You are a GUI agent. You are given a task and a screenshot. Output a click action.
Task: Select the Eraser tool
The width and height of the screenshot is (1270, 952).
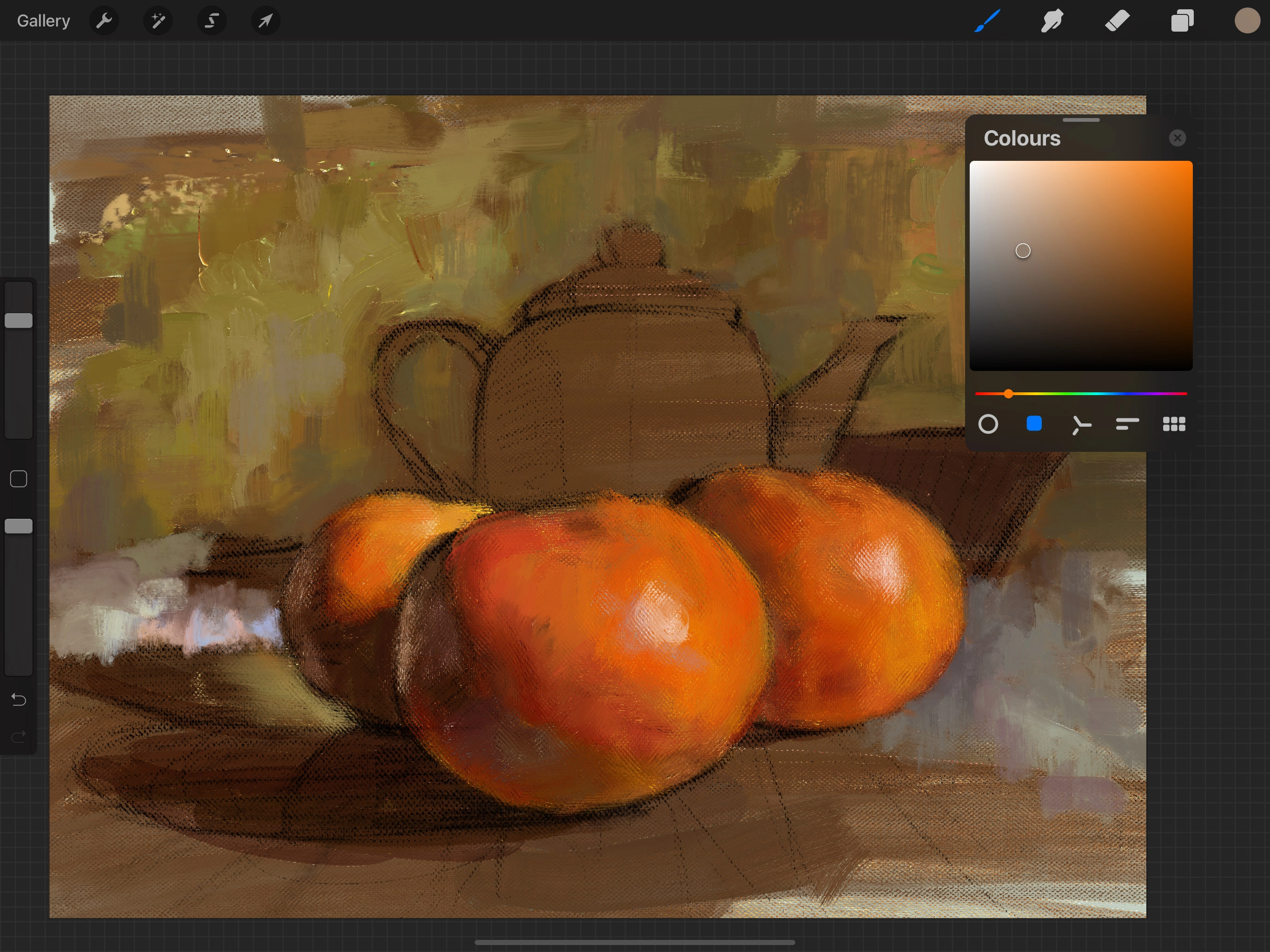[1117, 21]
